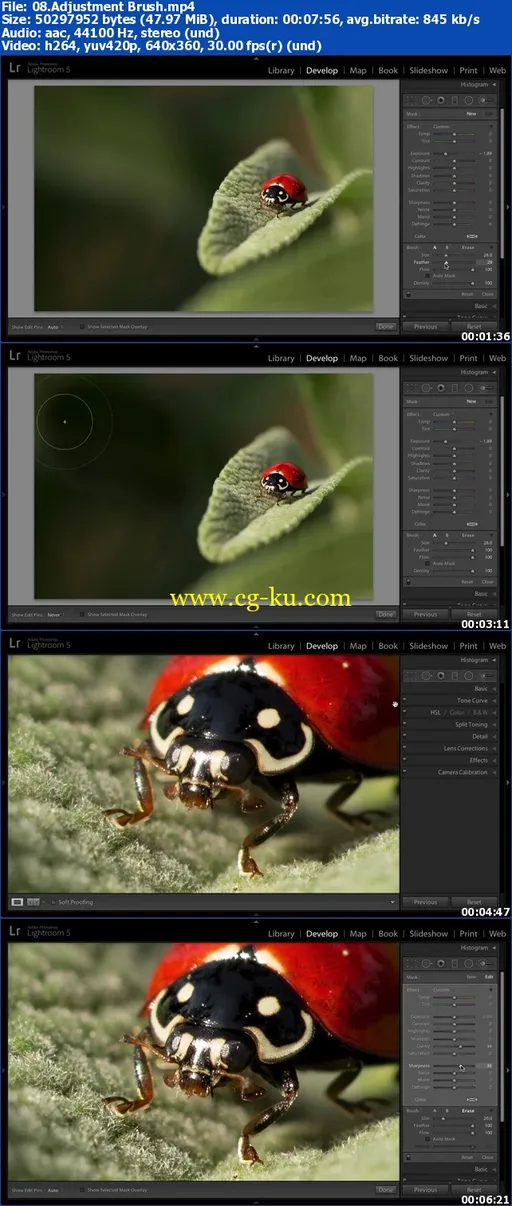Flip brush panel on/off switch in 00:06:21 frame
The height and width of the screenshot is (1206, 512).
(408, 1158)
